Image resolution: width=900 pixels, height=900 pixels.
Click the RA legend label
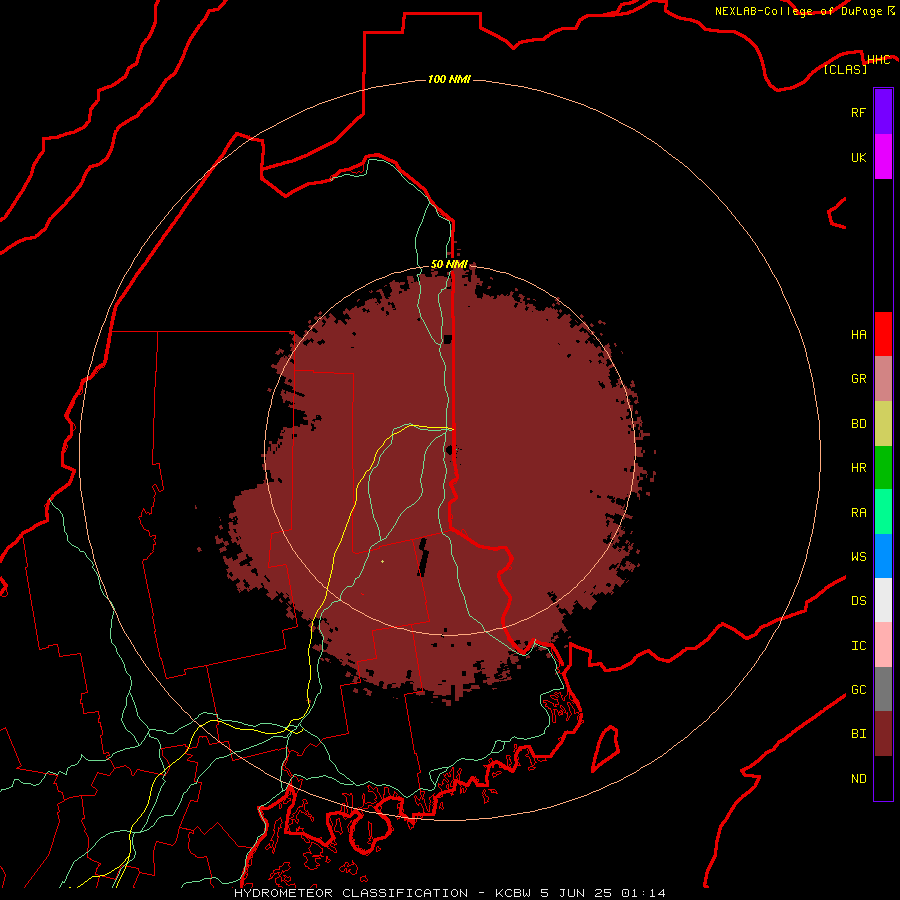tap(858, 513)
